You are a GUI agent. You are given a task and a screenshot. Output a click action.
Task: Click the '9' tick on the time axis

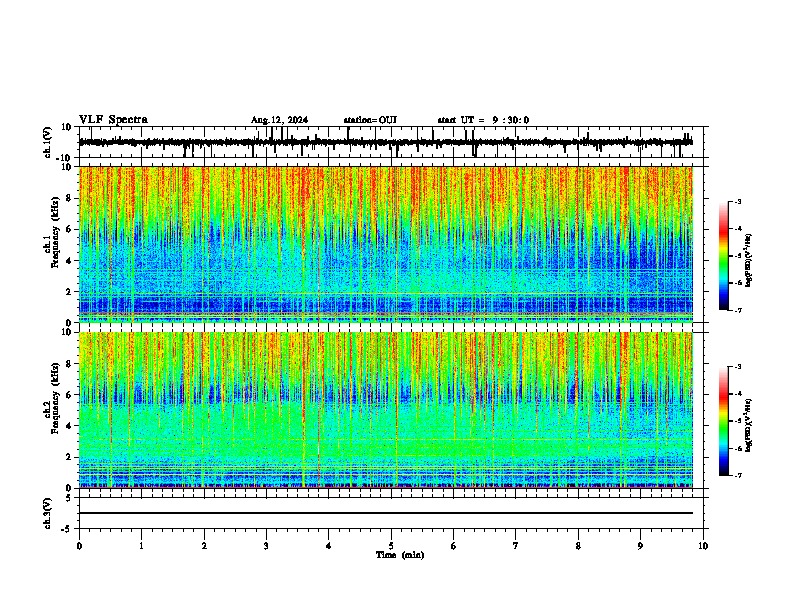(x=640, y=546)
